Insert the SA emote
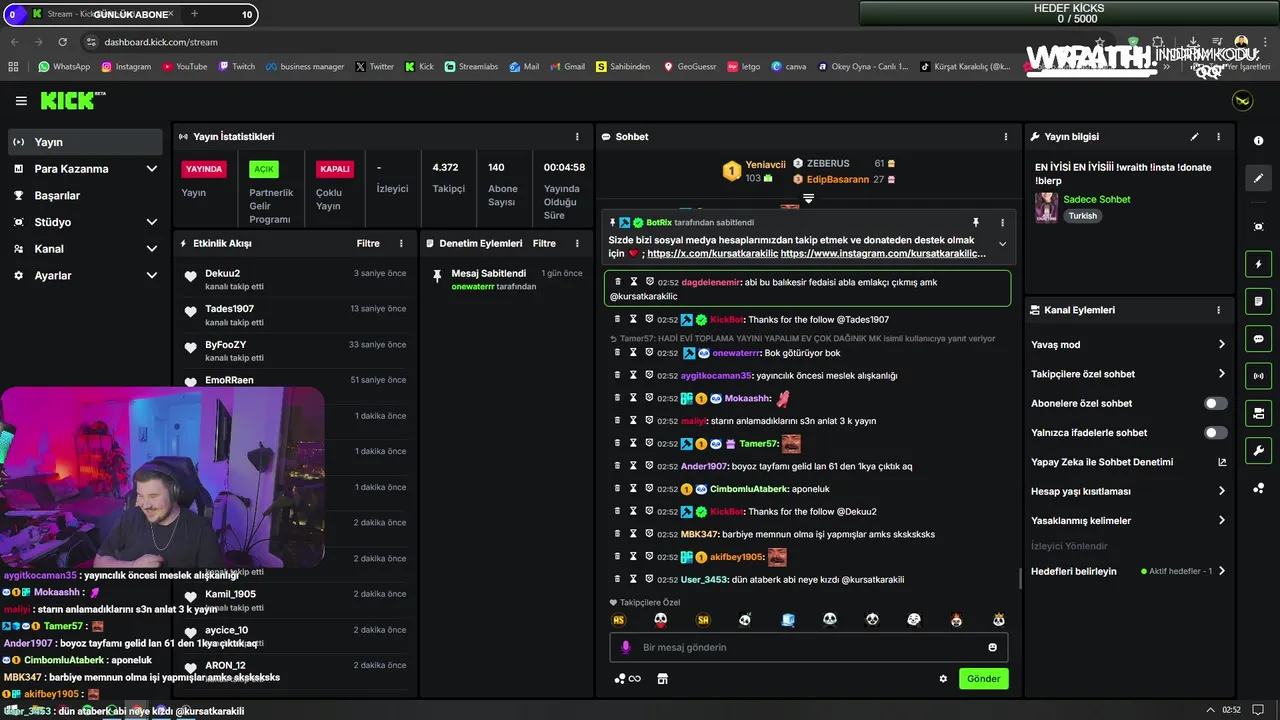 click(x=703, y=620)
